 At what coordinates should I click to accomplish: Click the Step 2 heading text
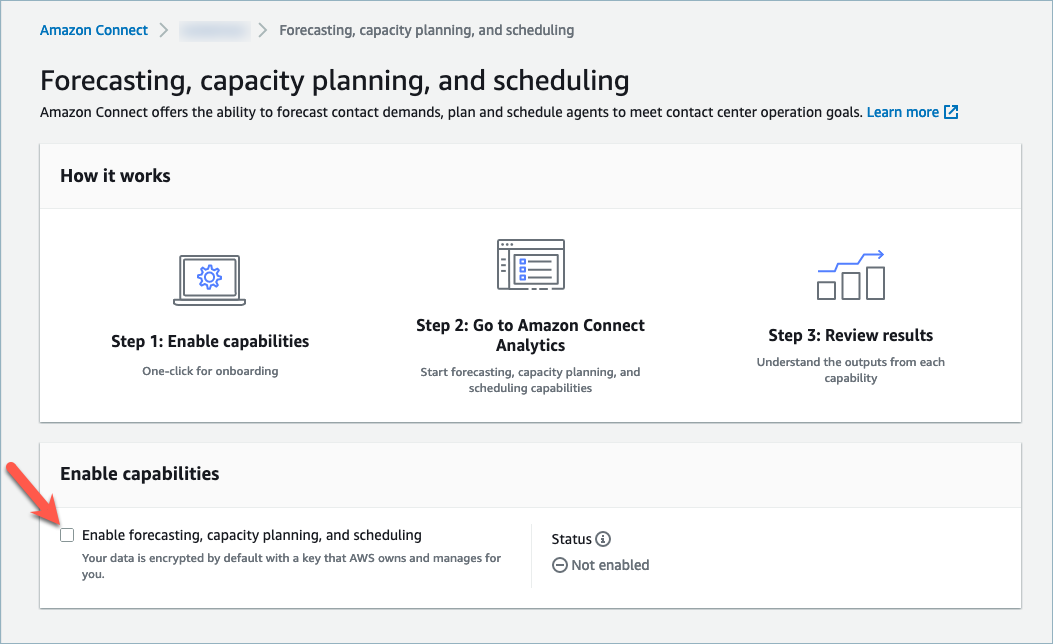[x=530, y=334]
